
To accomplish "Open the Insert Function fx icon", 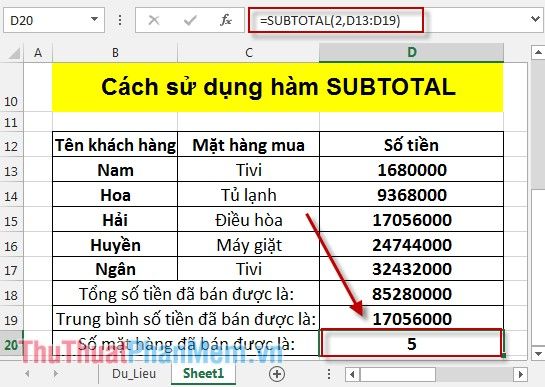I will tap(226, 20).
